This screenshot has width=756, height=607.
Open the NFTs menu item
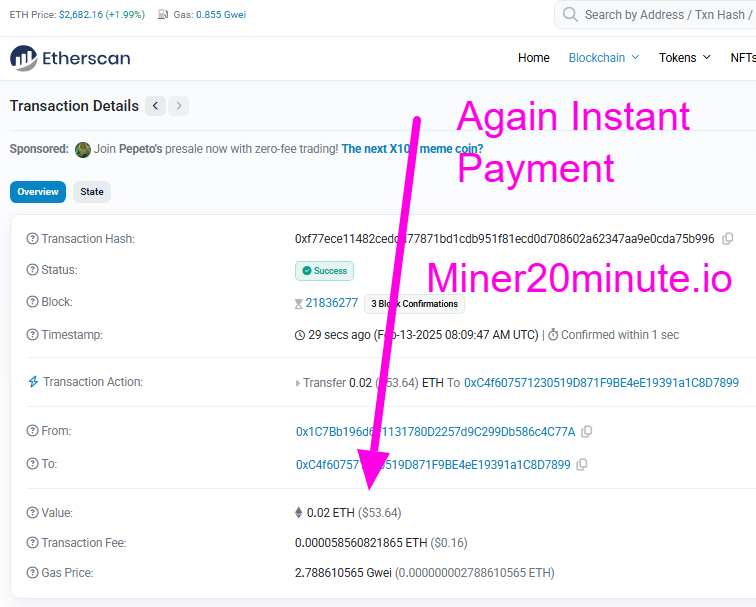(x=743, y=58)
